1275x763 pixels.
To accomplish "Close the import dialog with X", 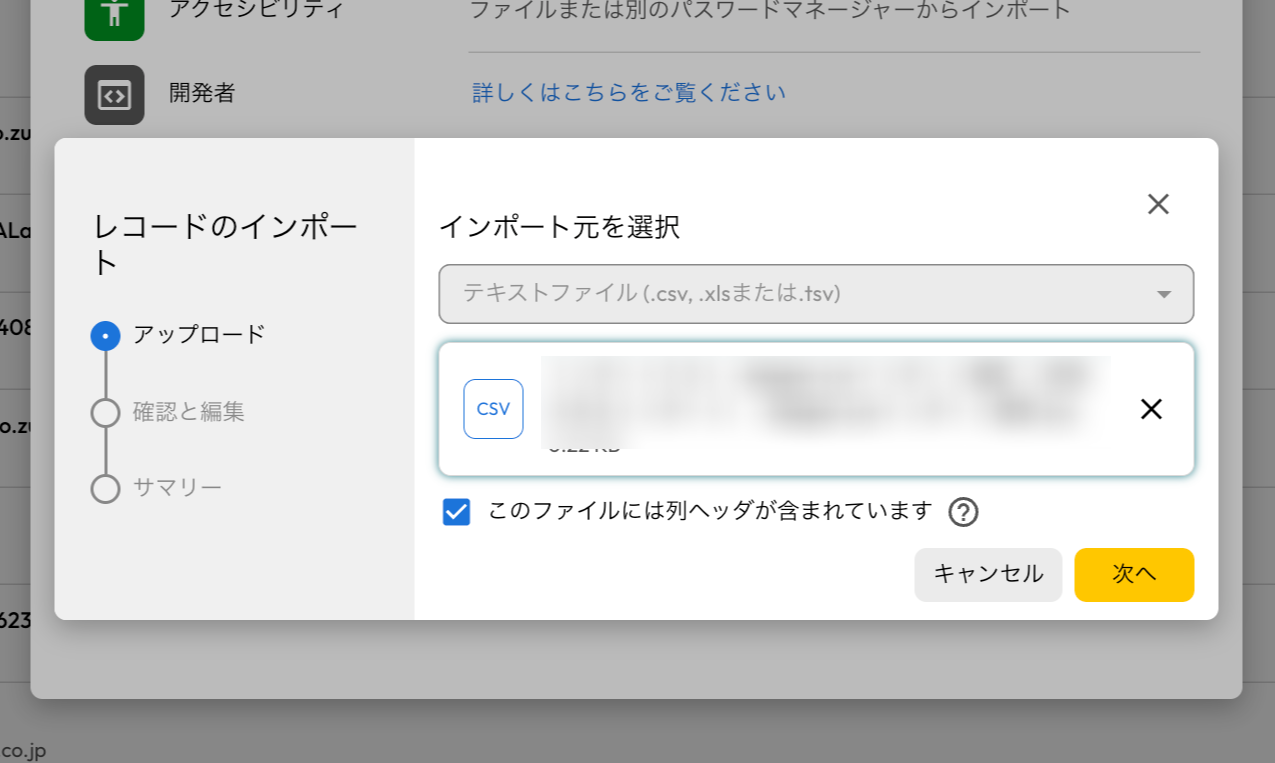I will (x=1158, y=204).
